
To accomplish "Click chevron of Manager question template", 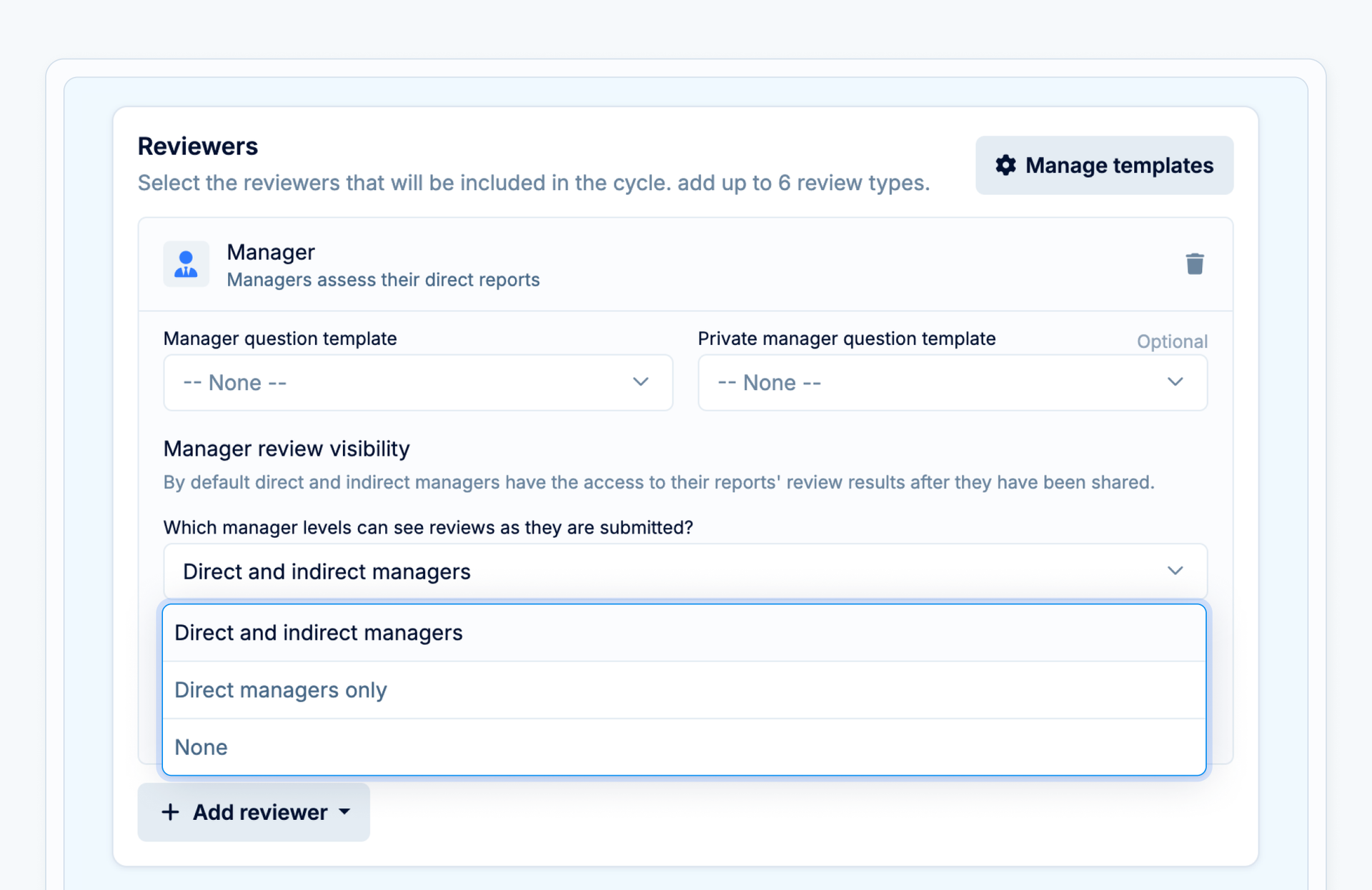I will [640, 382].
